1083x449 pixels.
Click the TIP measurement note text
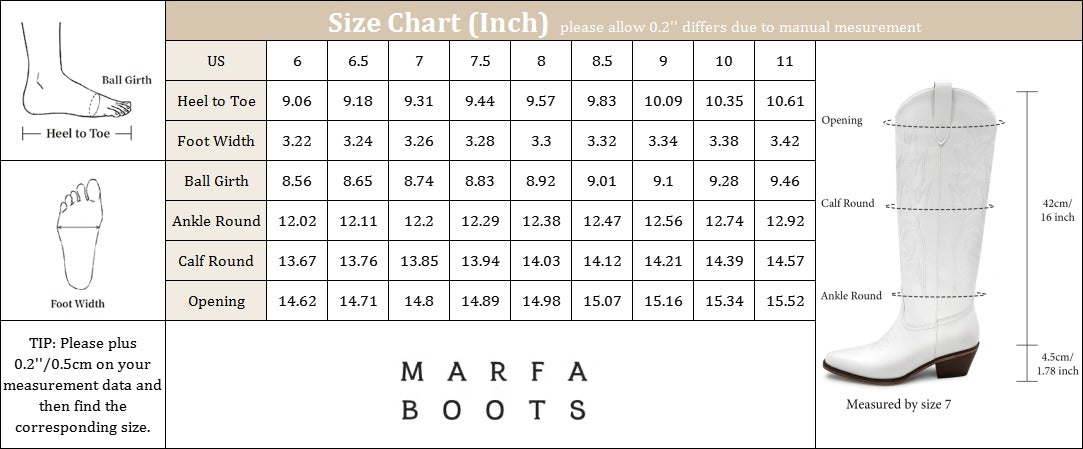(x=82, y=385)
